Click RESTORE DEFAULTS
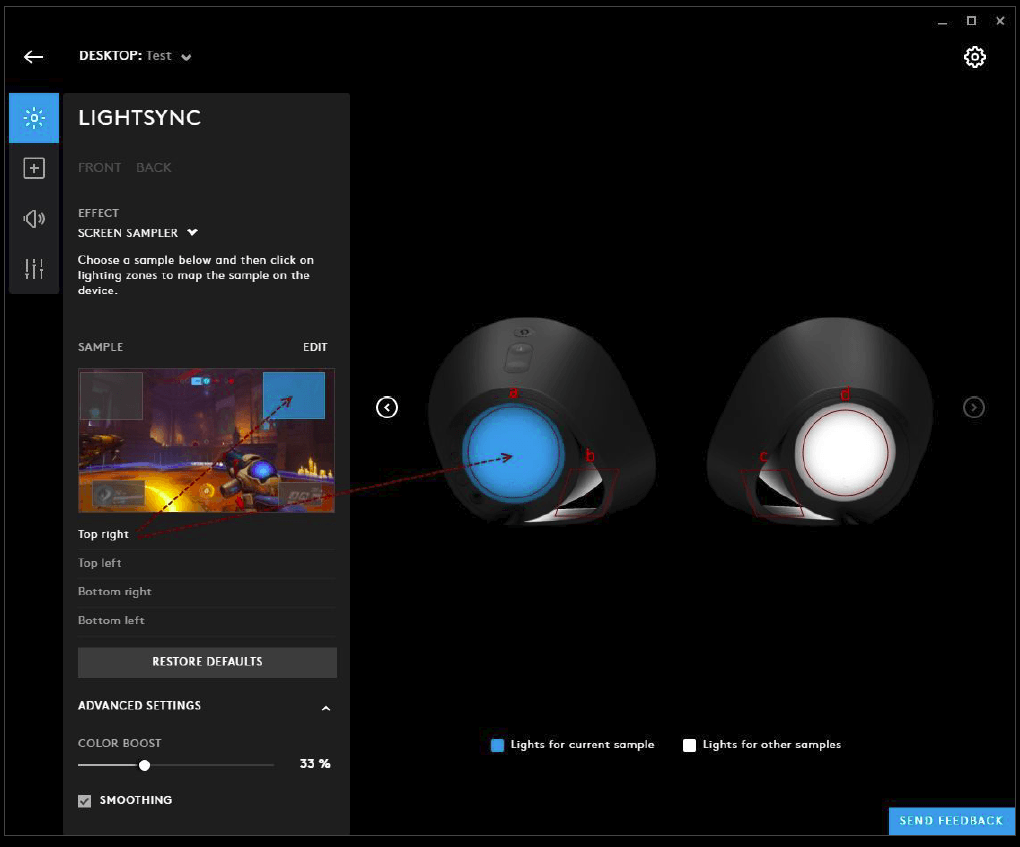1020x847 pixels. [206, 661]
